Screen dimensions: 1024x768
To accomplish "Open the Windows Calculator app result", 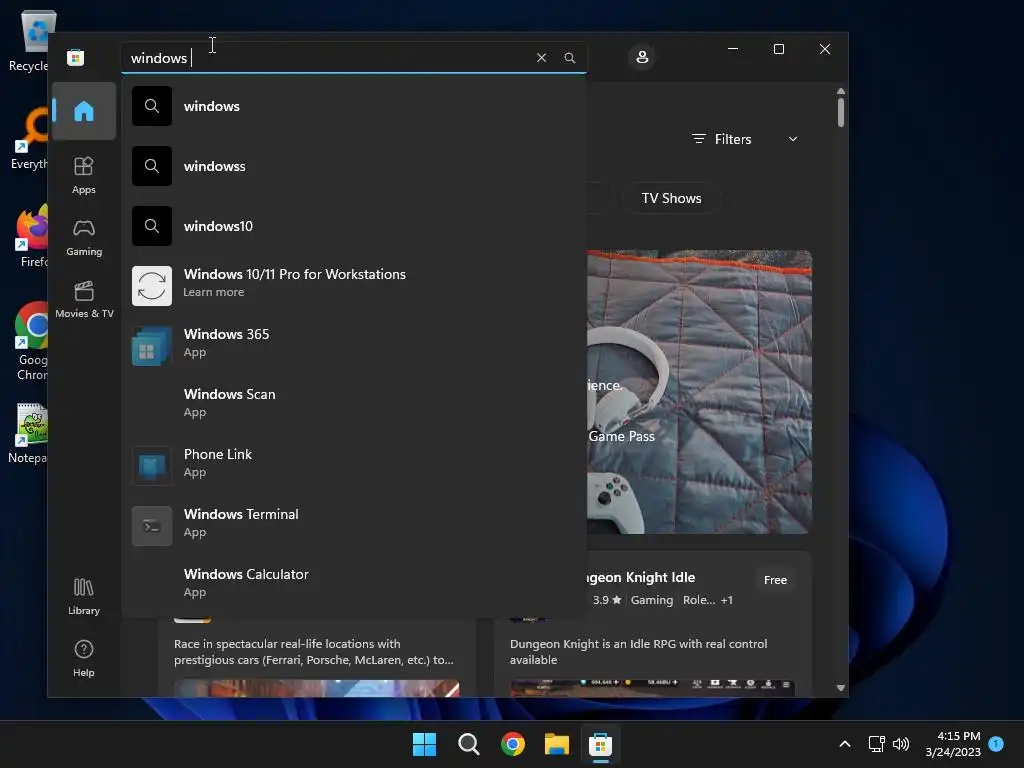I will 354,586.
